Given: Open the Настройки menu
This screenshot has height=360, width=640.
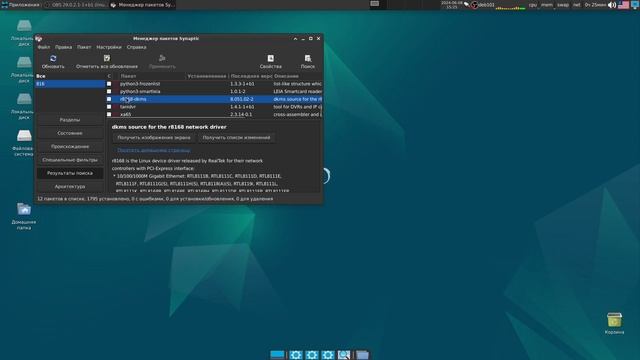Looking at the screenshot, I should pyautogui.click(x=109, y=47).
